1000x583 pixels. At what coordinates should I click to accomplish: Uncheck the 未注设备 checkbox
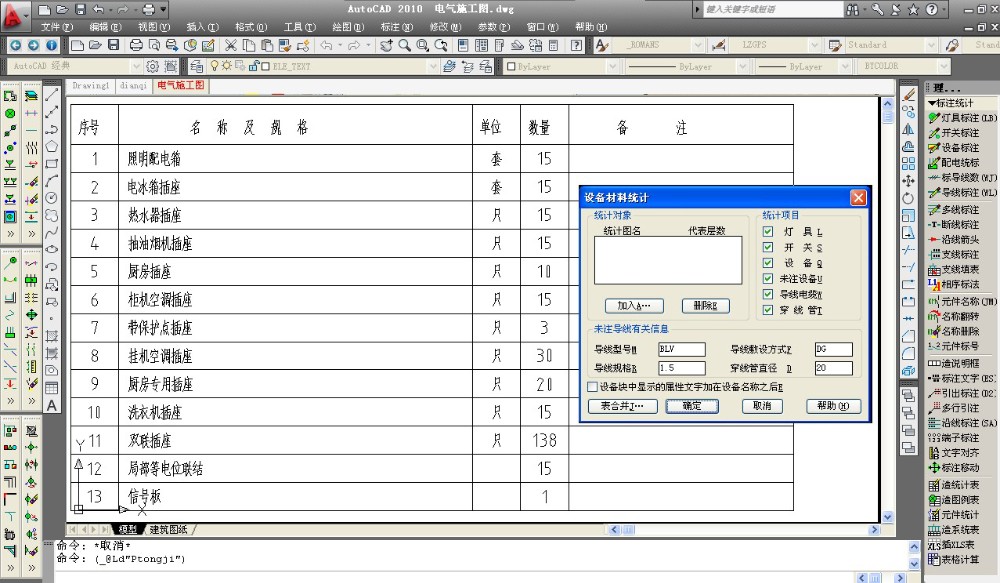(768, 279)
